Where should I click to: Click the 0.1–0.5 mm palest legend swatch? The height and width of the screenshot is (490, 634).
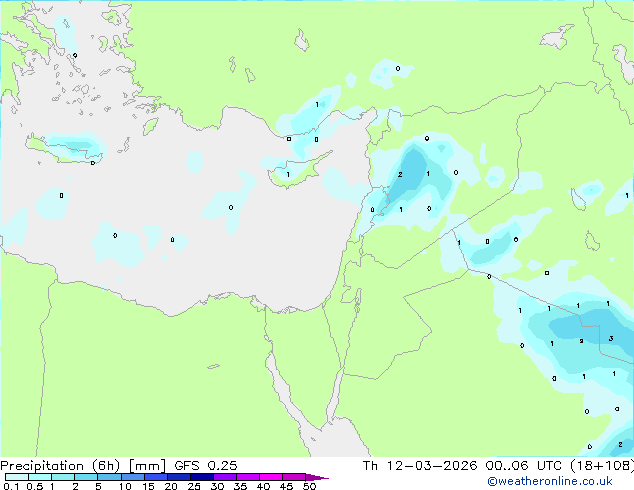[x=17, y=477]
